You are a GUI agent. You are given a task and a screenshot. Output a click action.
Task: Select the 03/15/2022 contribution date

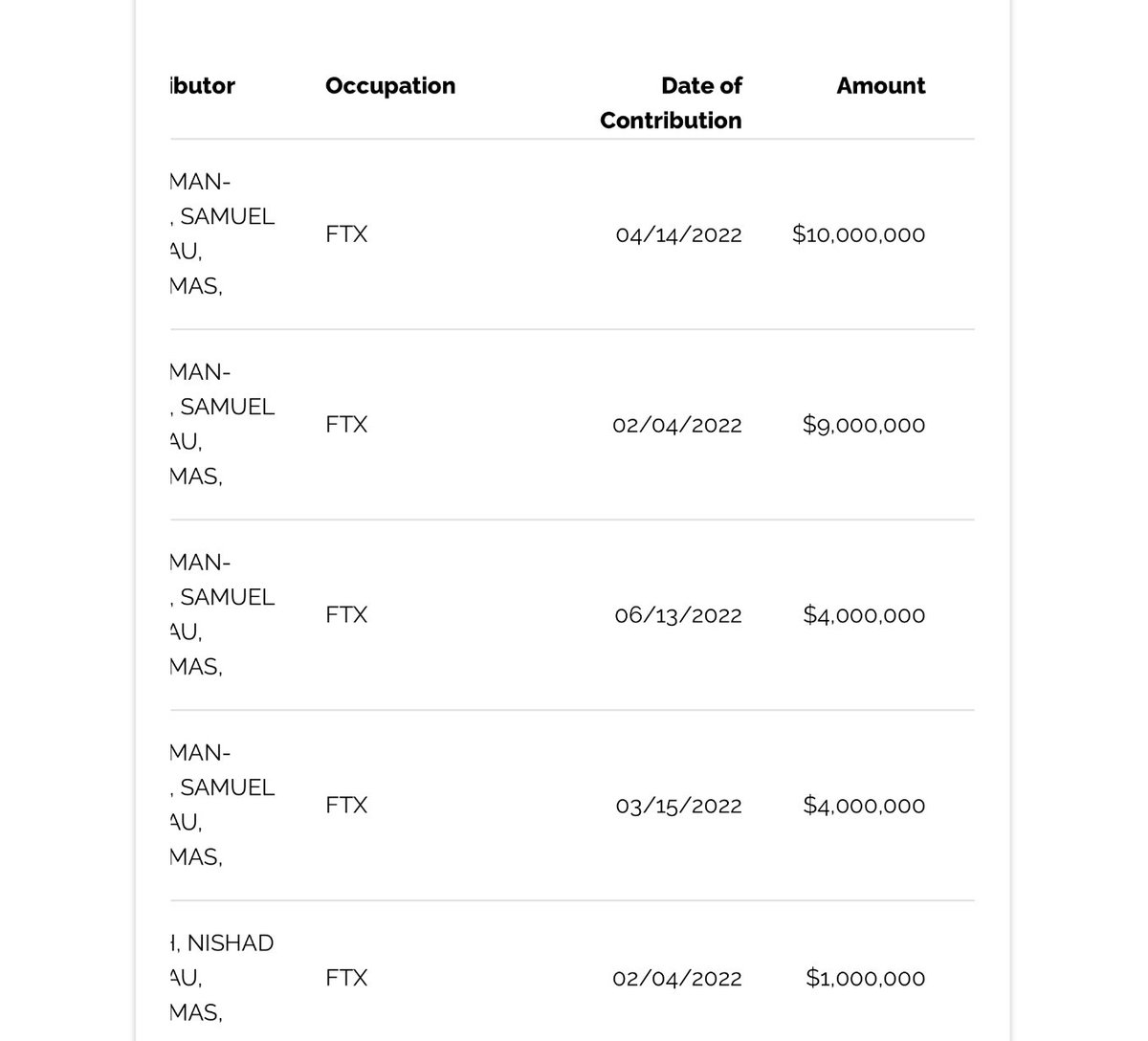(x=678, y=806)
